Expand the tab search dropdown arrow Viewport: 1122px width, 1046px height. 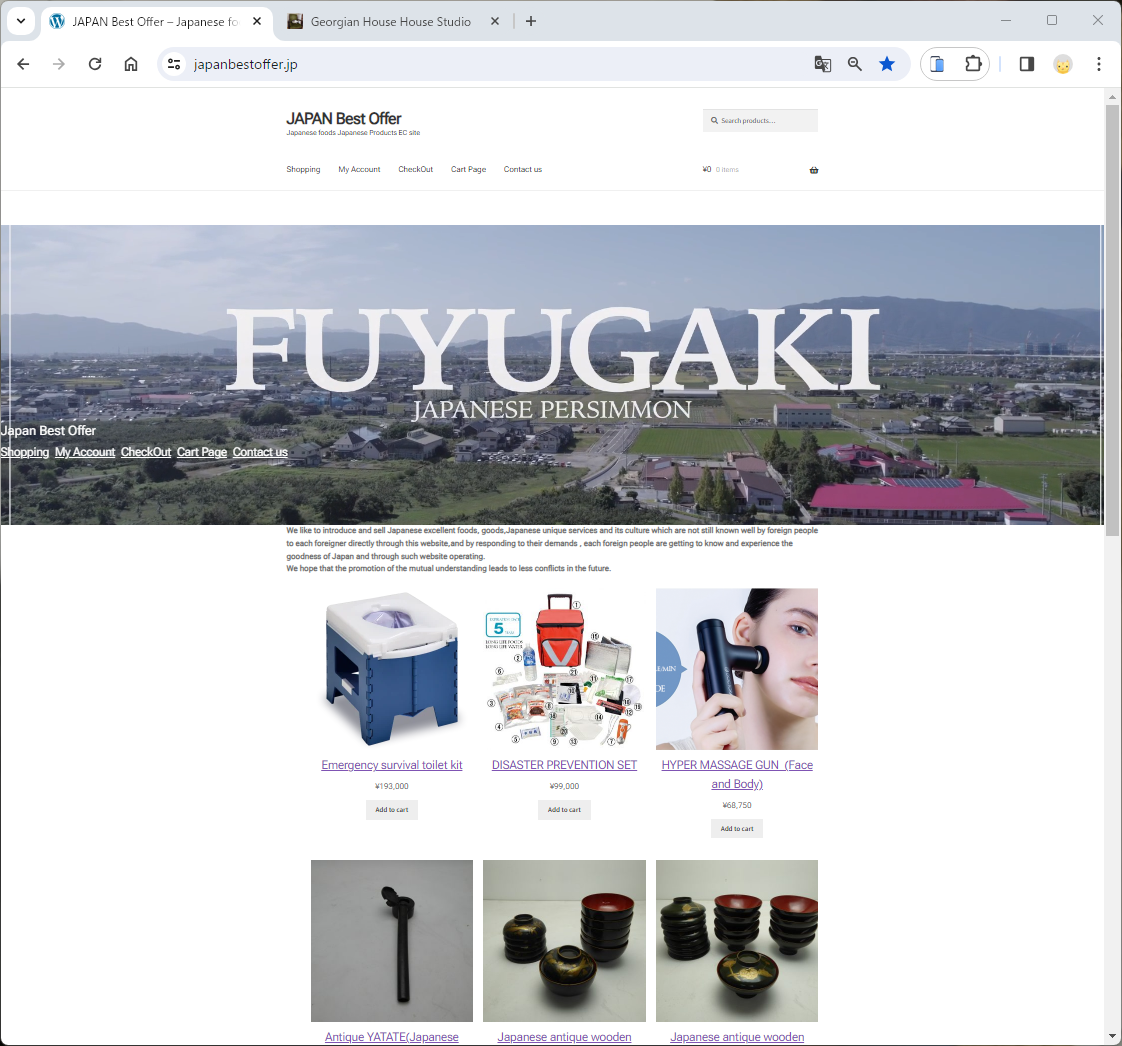[20, 21]
